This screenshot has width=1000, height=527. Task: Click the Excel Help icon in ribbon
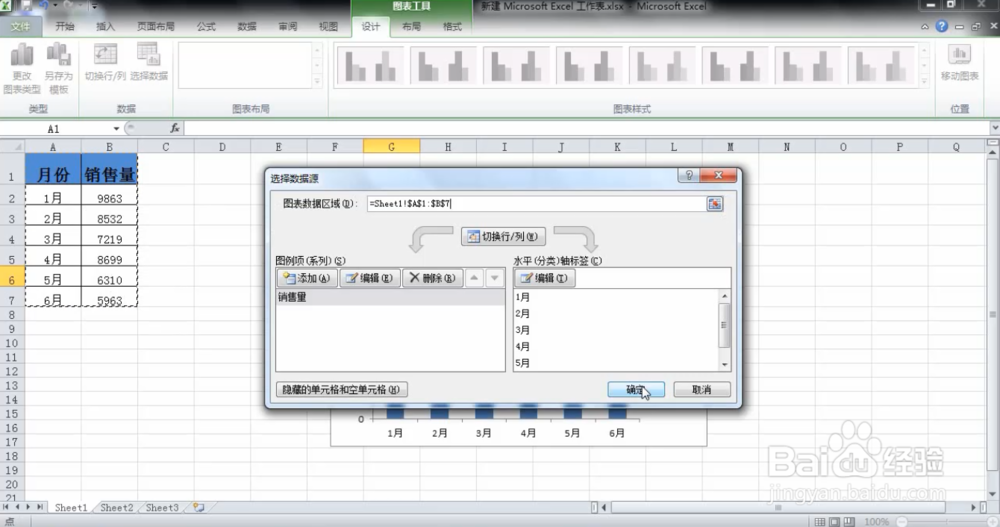pyautogui.click(x=941, y=26)
